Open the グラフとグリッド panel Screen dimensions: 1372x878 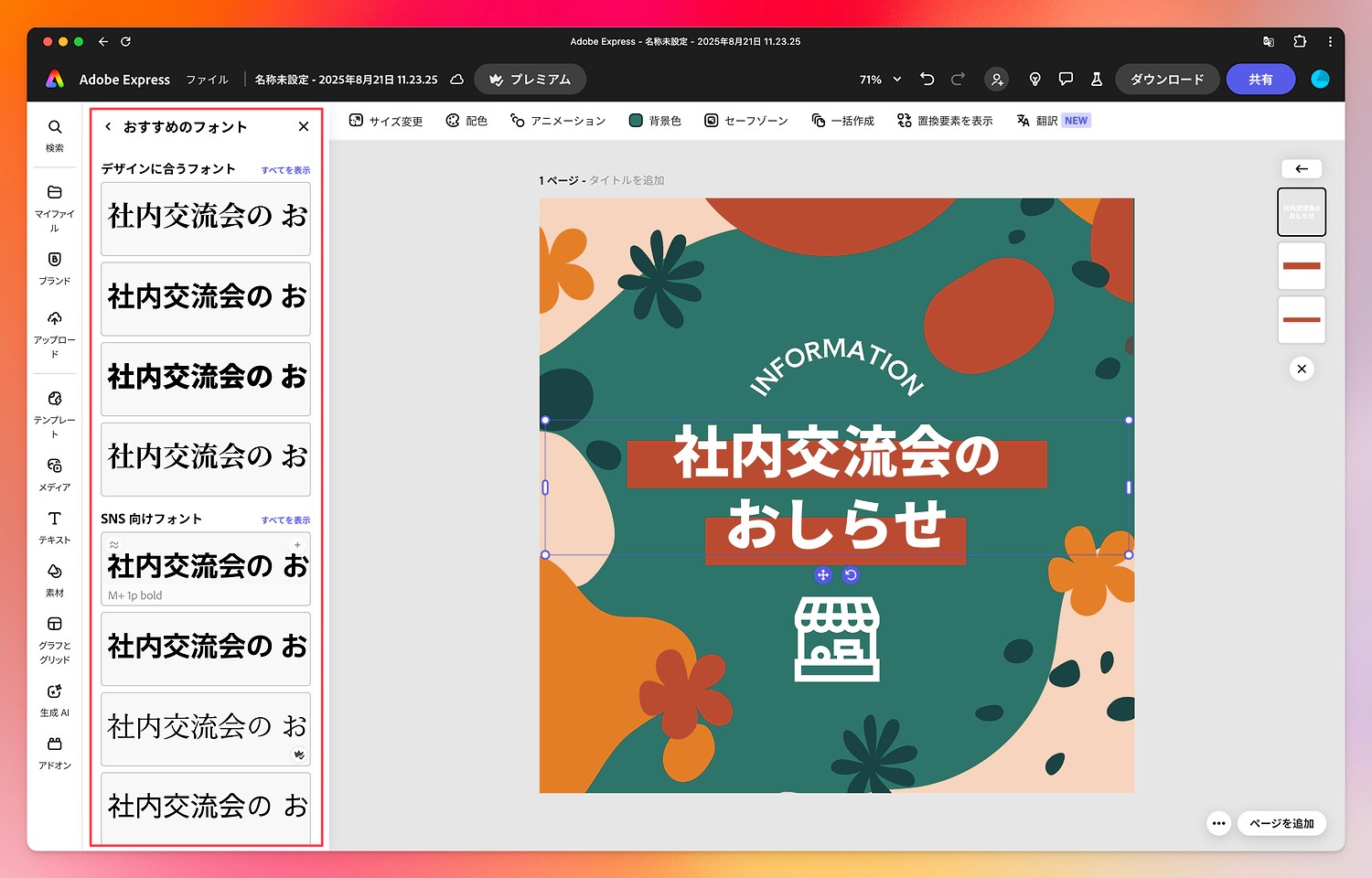tap(55, 635)
